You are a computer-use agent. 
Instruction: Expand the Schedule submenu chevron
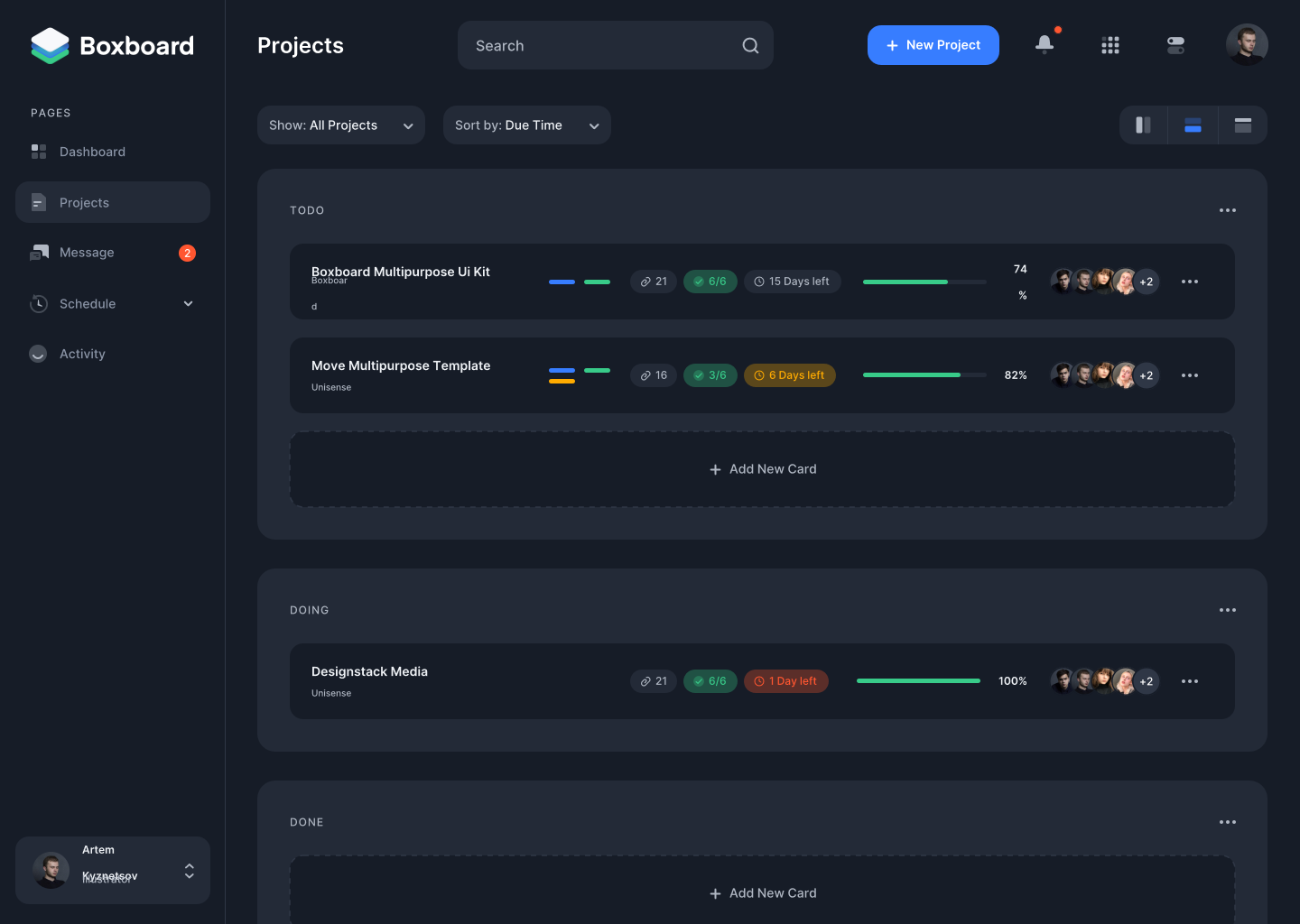click(x=189, y=303)
